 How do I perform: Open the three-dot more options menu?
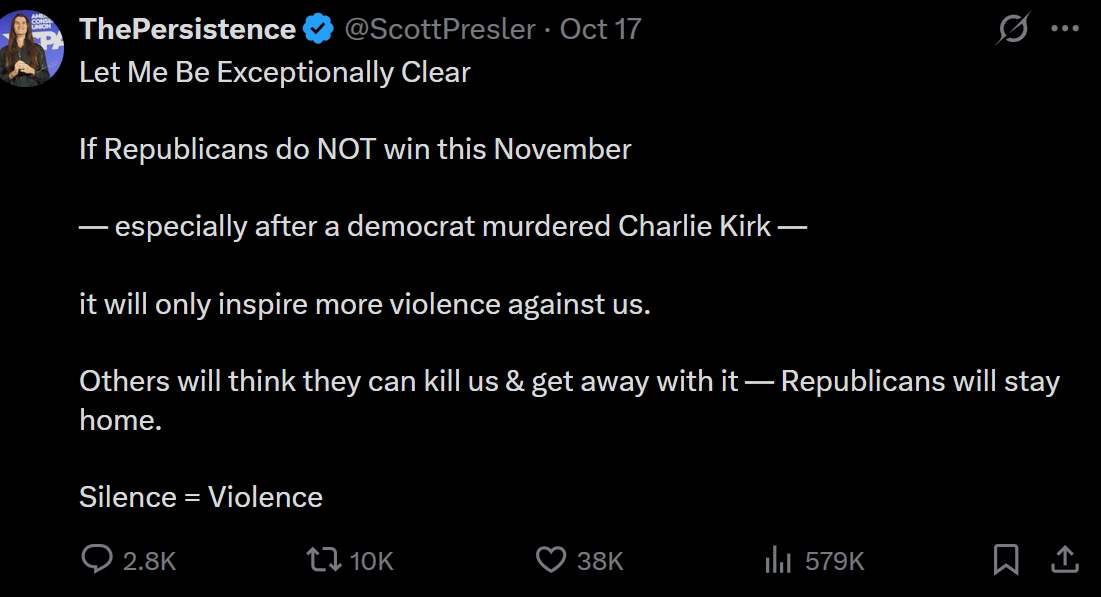[1065, 30]
